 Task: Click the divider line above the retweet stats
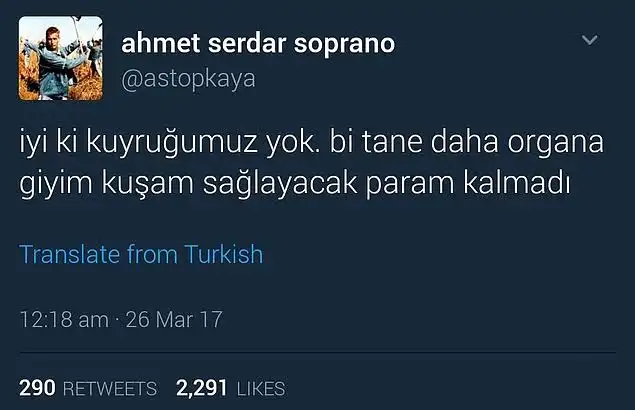point(318,352)
